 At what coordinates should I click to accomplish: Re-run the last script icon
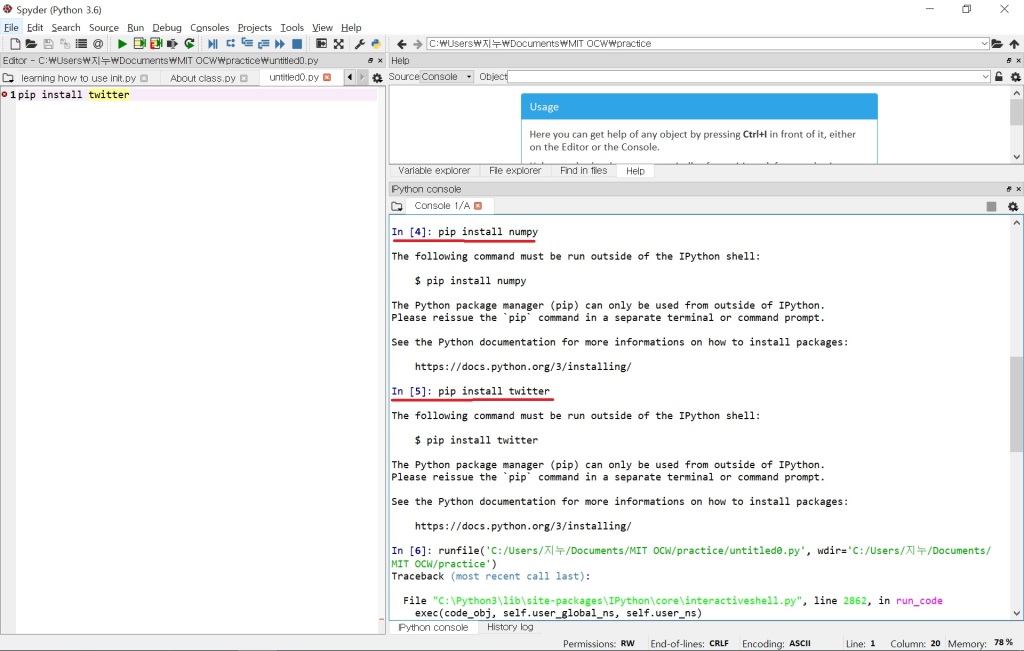[189, 44]
